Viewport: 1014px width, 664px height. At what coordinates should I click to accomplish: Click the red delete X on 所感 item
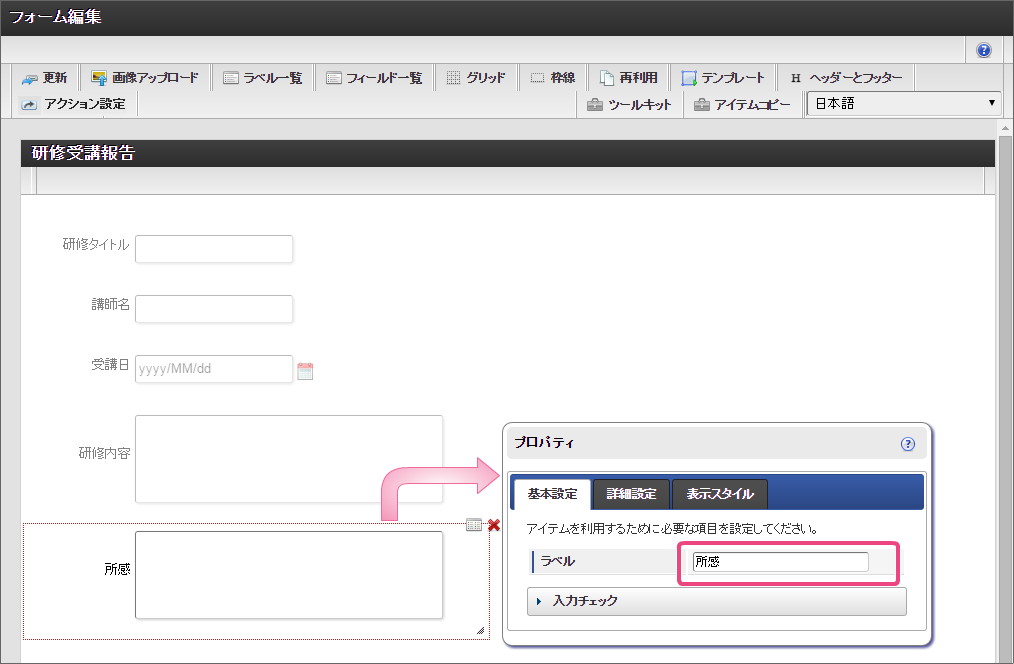click(494, 525)
